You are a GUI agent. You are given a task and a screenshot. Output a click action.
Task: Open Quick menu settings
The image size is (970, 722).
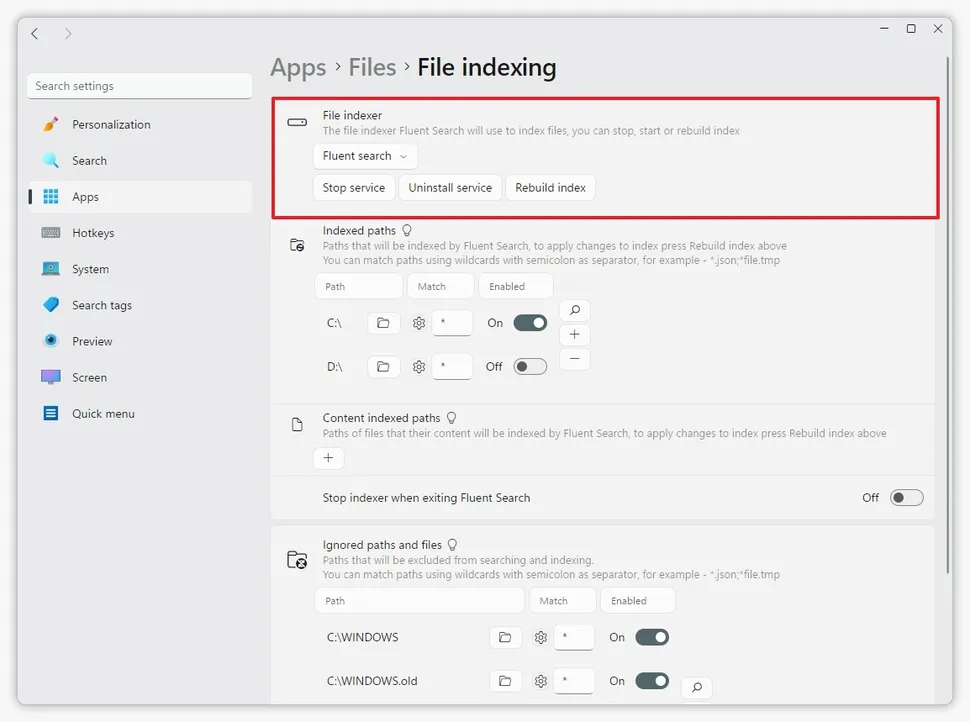(x=139, y=414)
